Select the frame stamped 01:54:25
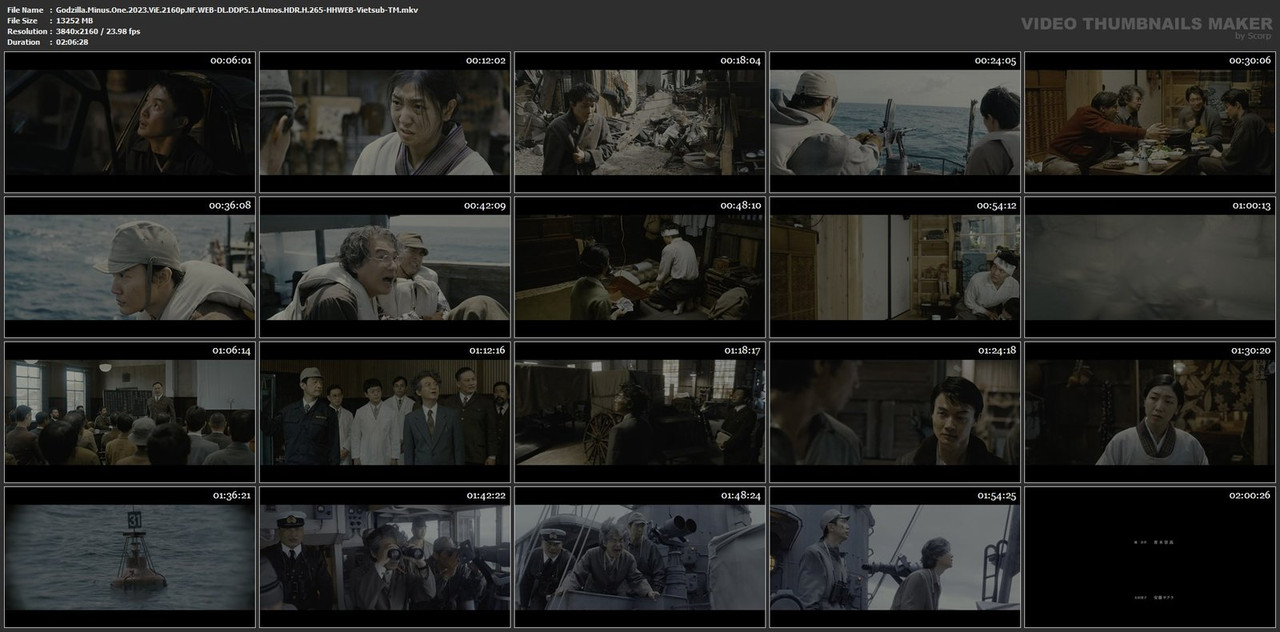This screenshot has width=1280, height=632. coord(895,557)
